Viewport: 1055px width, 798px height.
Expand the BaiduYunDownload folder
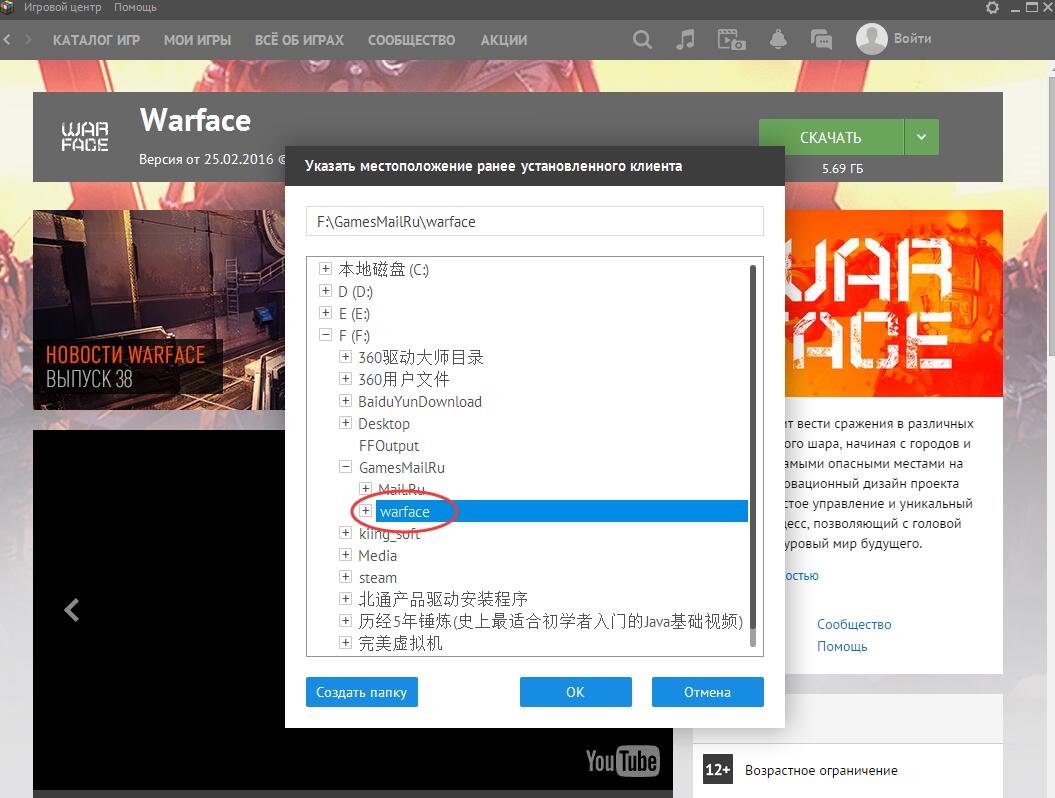(345, 401)
